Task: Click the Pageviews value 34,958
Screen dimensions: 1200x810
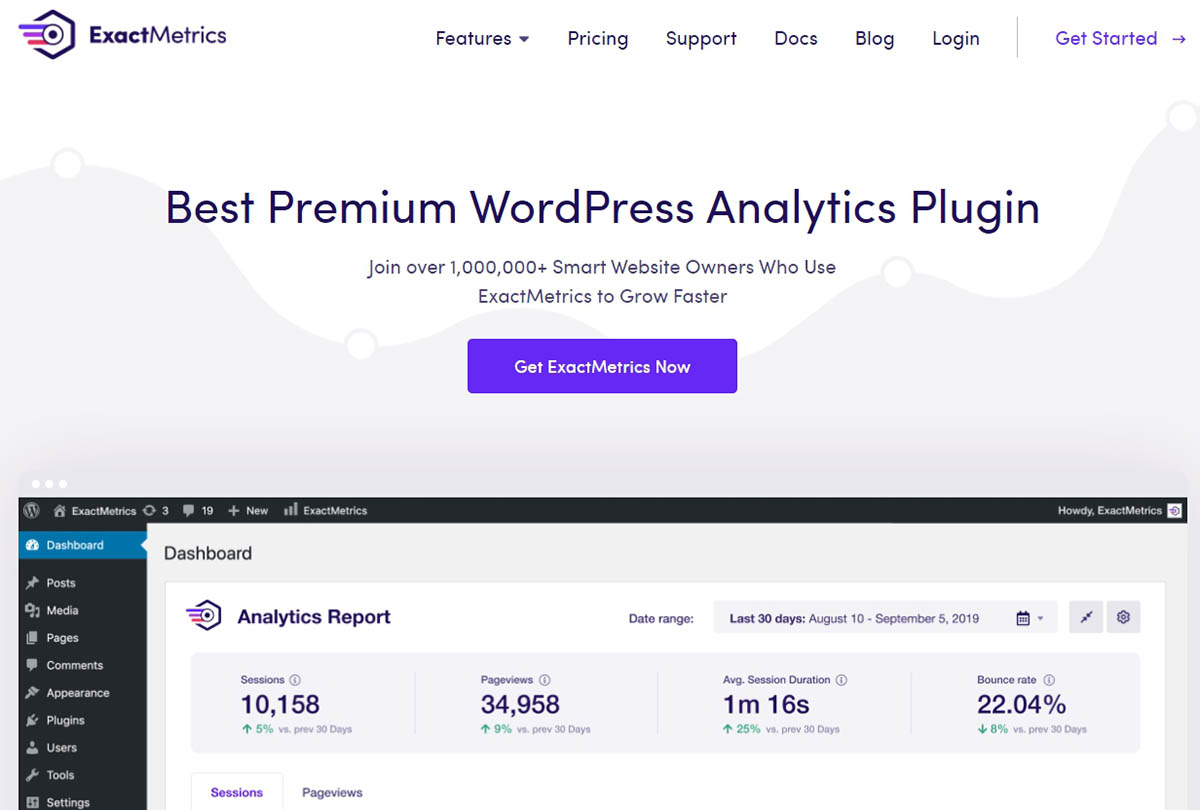Action: pos(520,704)
